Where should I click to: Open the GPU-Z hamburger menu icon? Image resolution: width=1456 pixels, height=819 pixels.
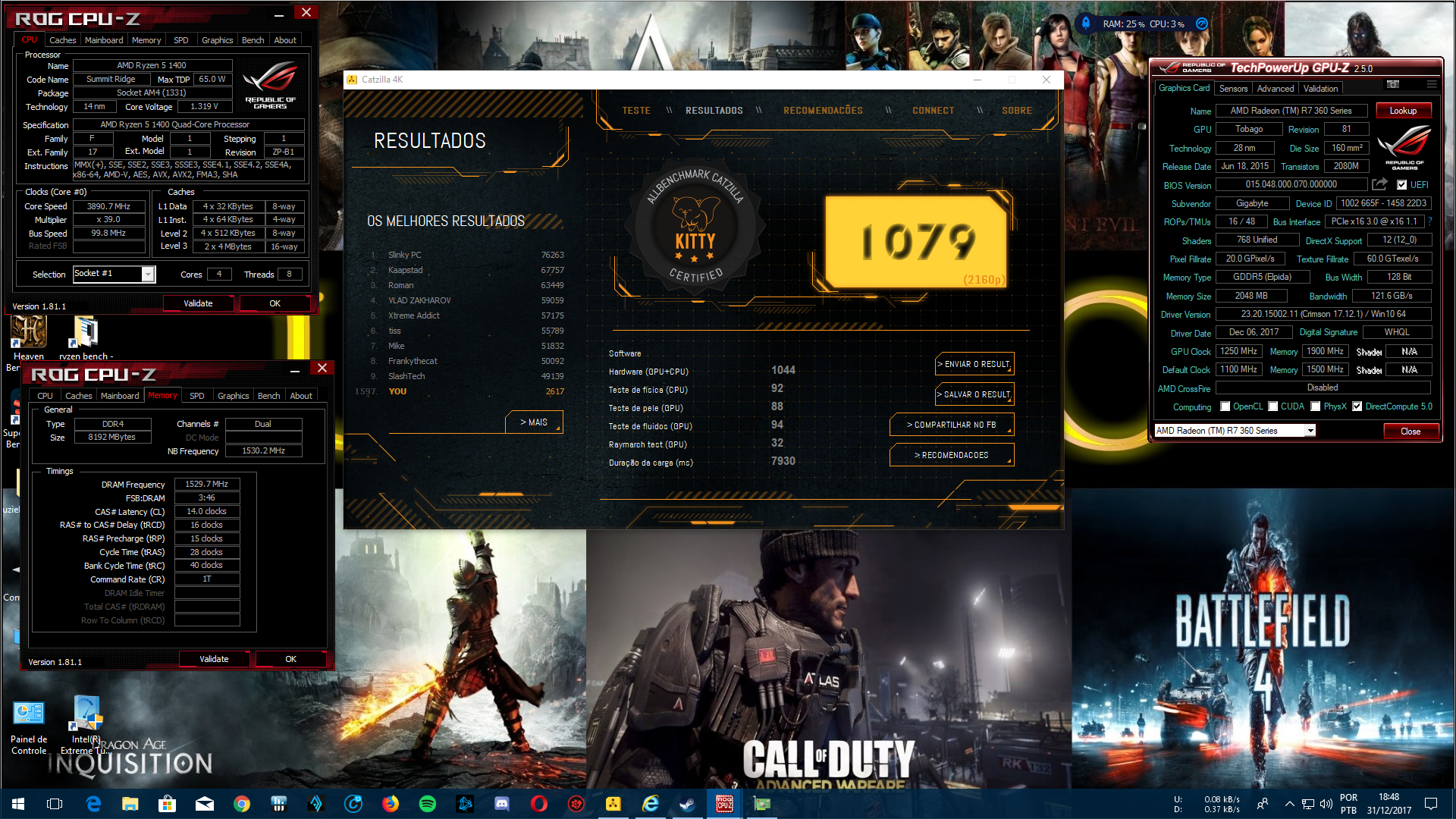coord(1431,84)
